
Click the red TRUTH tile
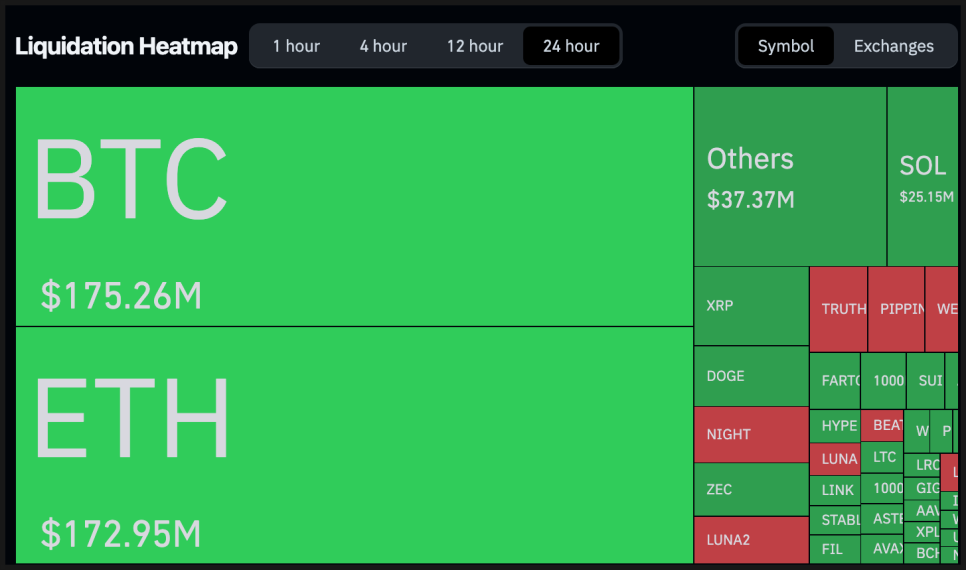[838, 309]
